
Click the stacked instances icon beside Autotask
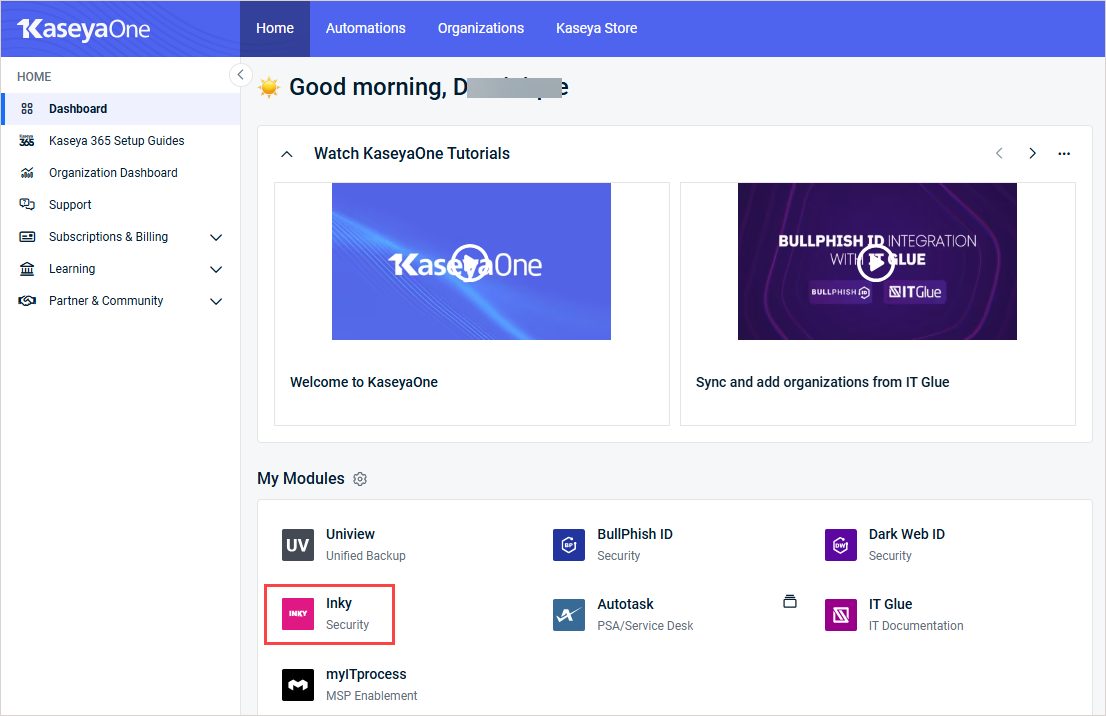(x=790, y=601)
